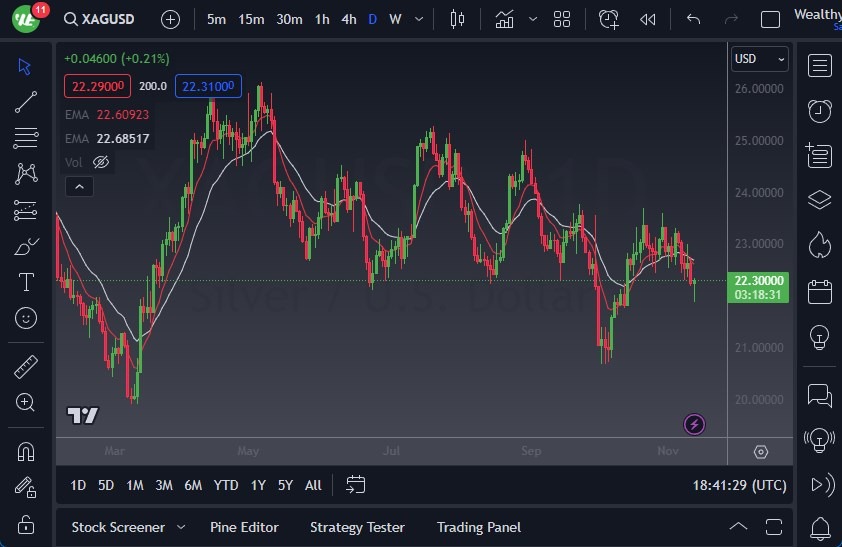Toggle the magnet snap mode
Image resolution: width=842 pixels, height=547 pixels.
[26, 451]
